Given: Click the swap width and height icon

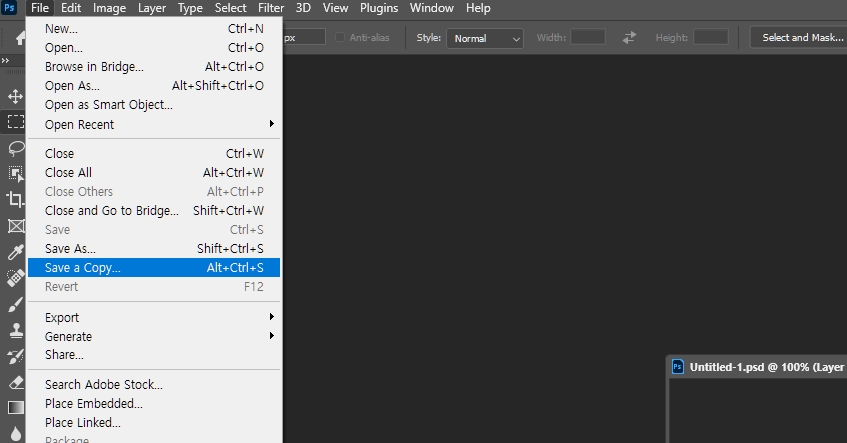Looking at the screenshot, I should tap(629, 38).
